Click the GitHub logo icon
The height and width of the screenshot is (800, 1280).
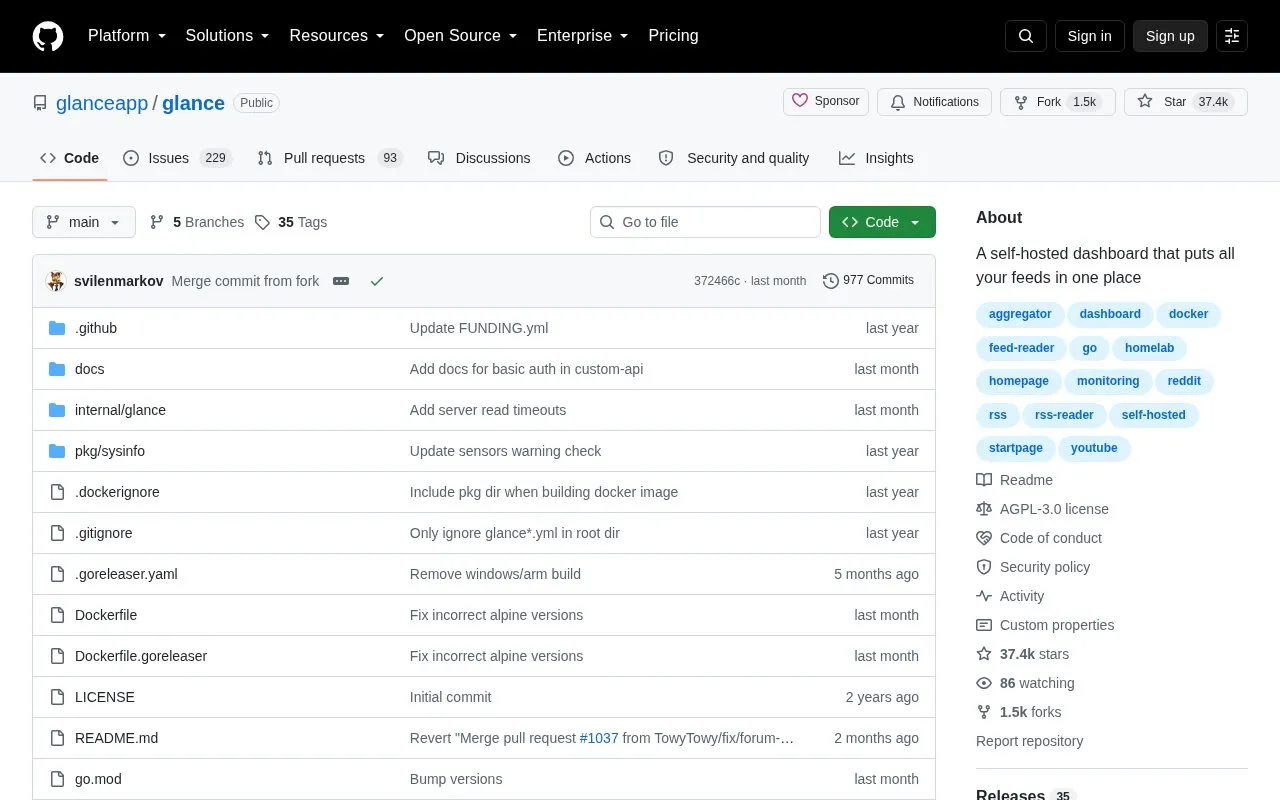(x=48, y=36)
